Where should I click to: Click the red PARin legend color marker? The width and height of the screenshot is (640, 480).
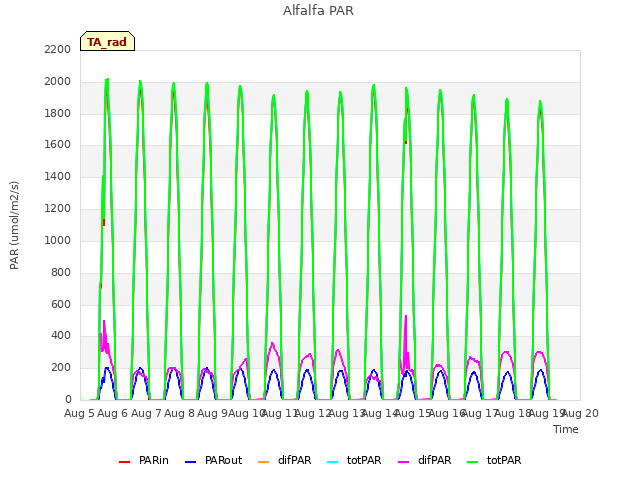coord(124,462)
